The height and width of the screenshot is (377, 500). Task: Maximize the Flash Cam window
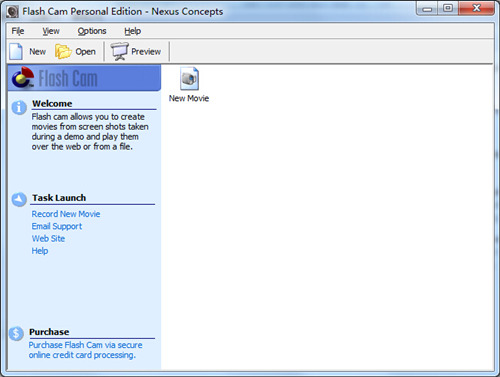click(x=448, y=9)
